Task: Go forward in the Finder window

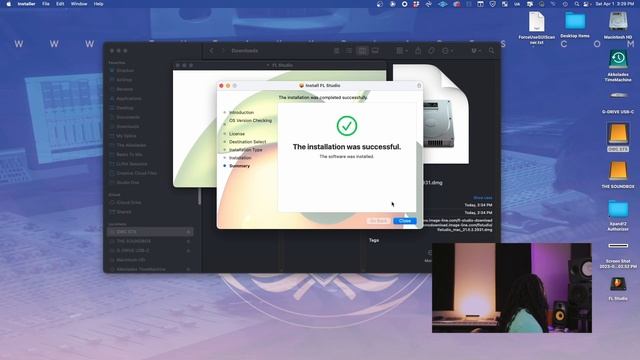Action: tap(223, 51)
